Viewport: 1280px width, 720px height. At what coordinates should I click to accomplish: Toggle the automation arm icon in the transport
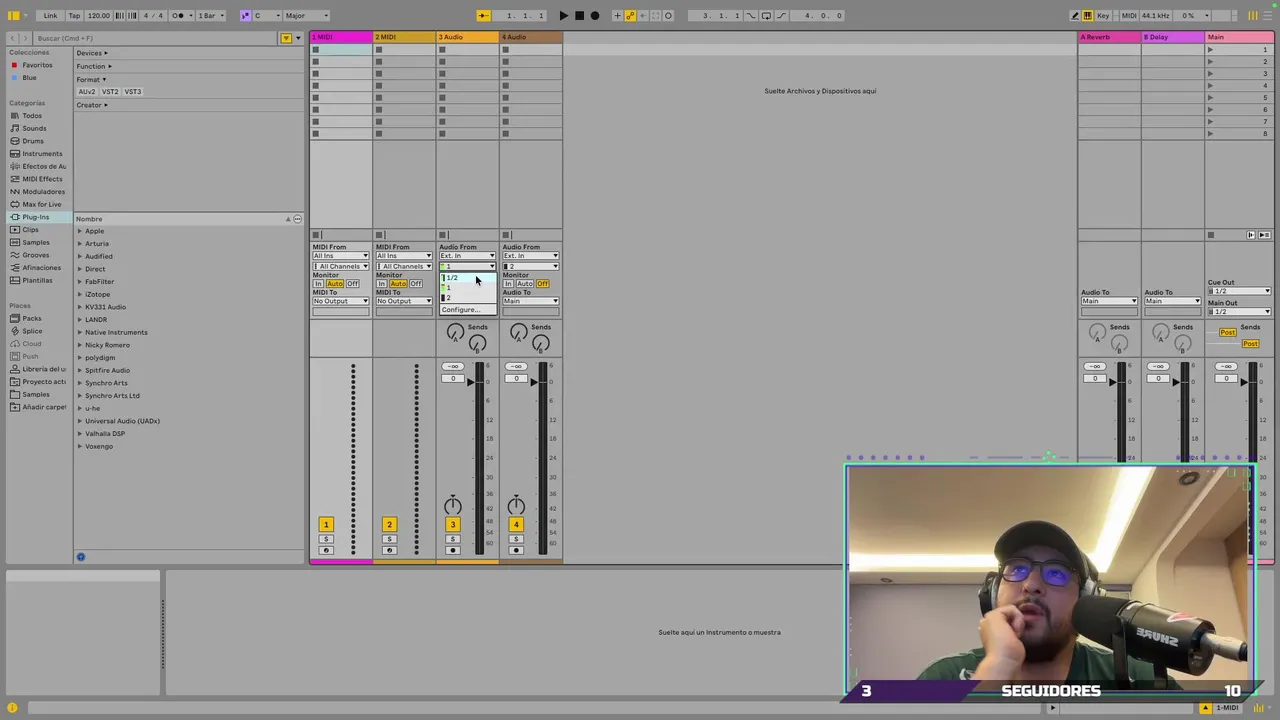click(630, 15)
